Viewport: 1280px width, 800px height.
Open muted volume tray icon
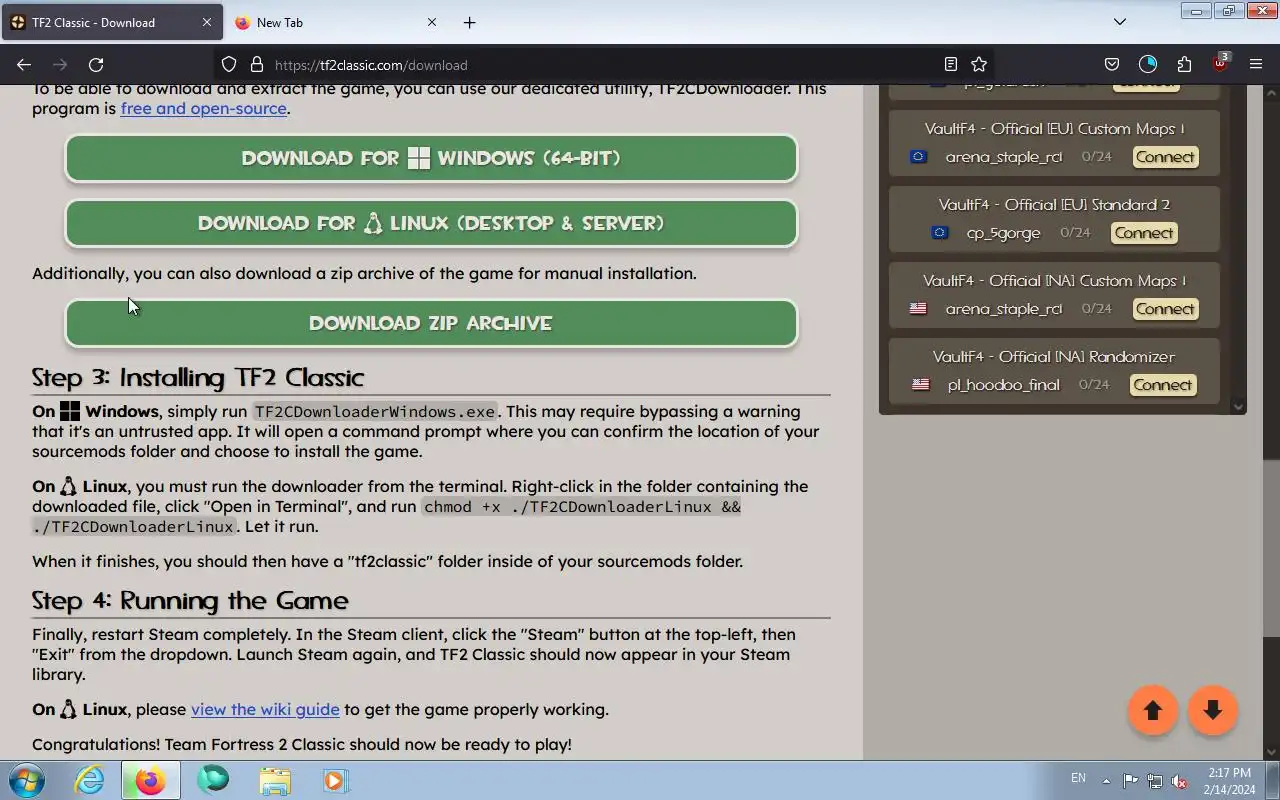tap(1180, 780)
